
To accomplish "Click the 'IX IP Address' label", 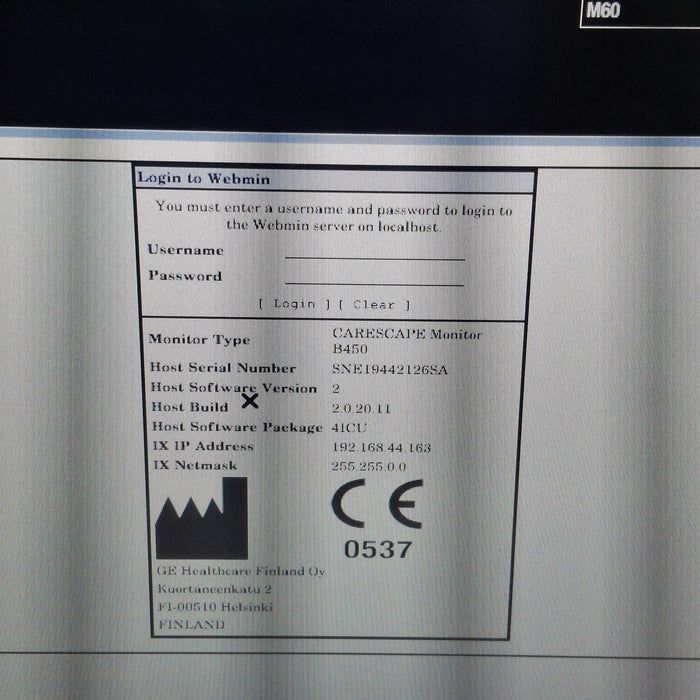I will 203,446.
